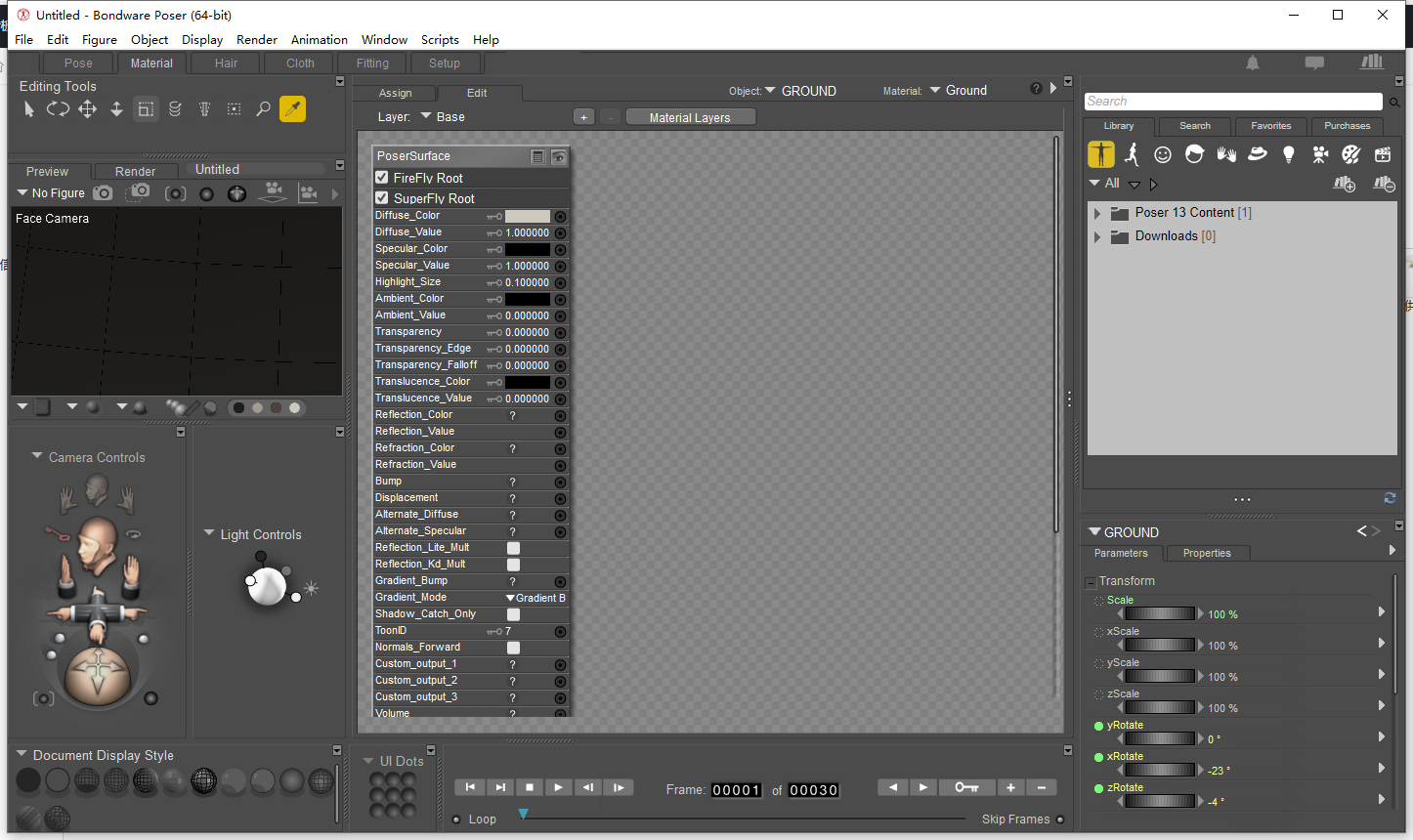Toggle the FireFly Root checkbox
The height and width of the screenshot is (840, 1413).
(382, 178)
